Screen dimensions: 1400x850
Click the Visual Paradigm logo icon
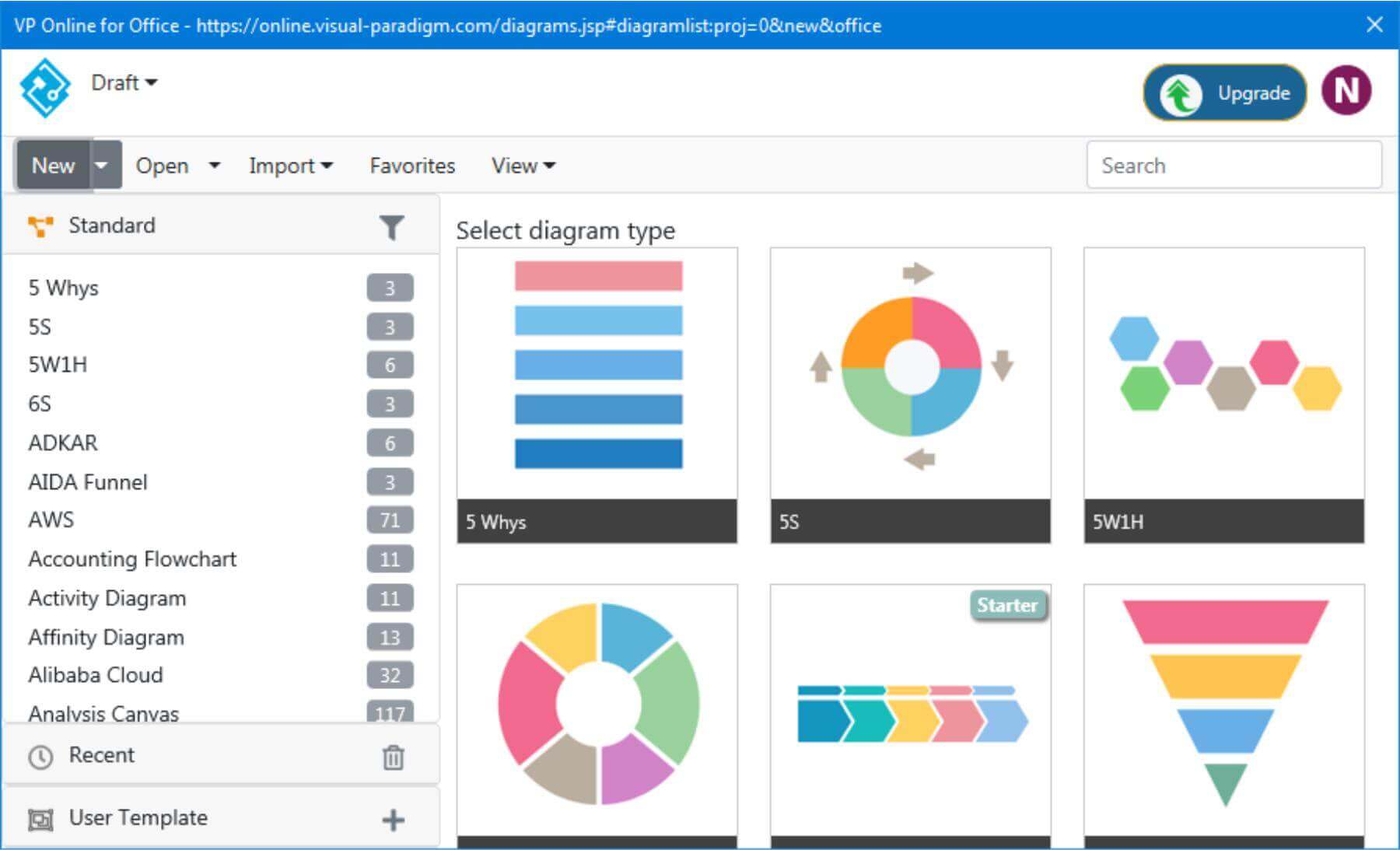pyautogui.click(x=45, y=88)
